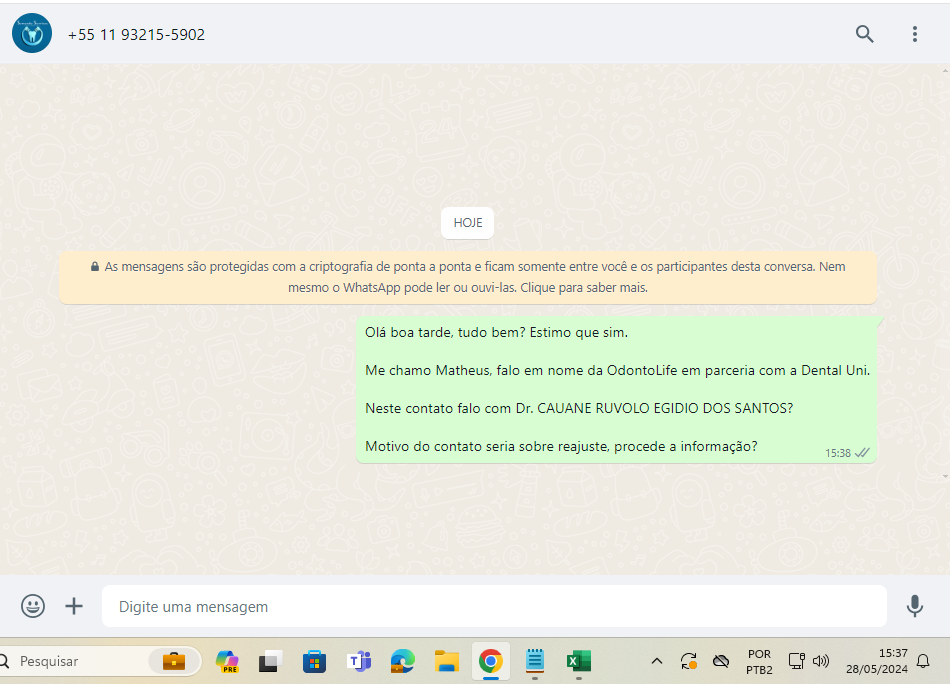Open Microsoft Teams from the taskbar
Viewport: 950px width, 684px height.
(x=358, y=661)
